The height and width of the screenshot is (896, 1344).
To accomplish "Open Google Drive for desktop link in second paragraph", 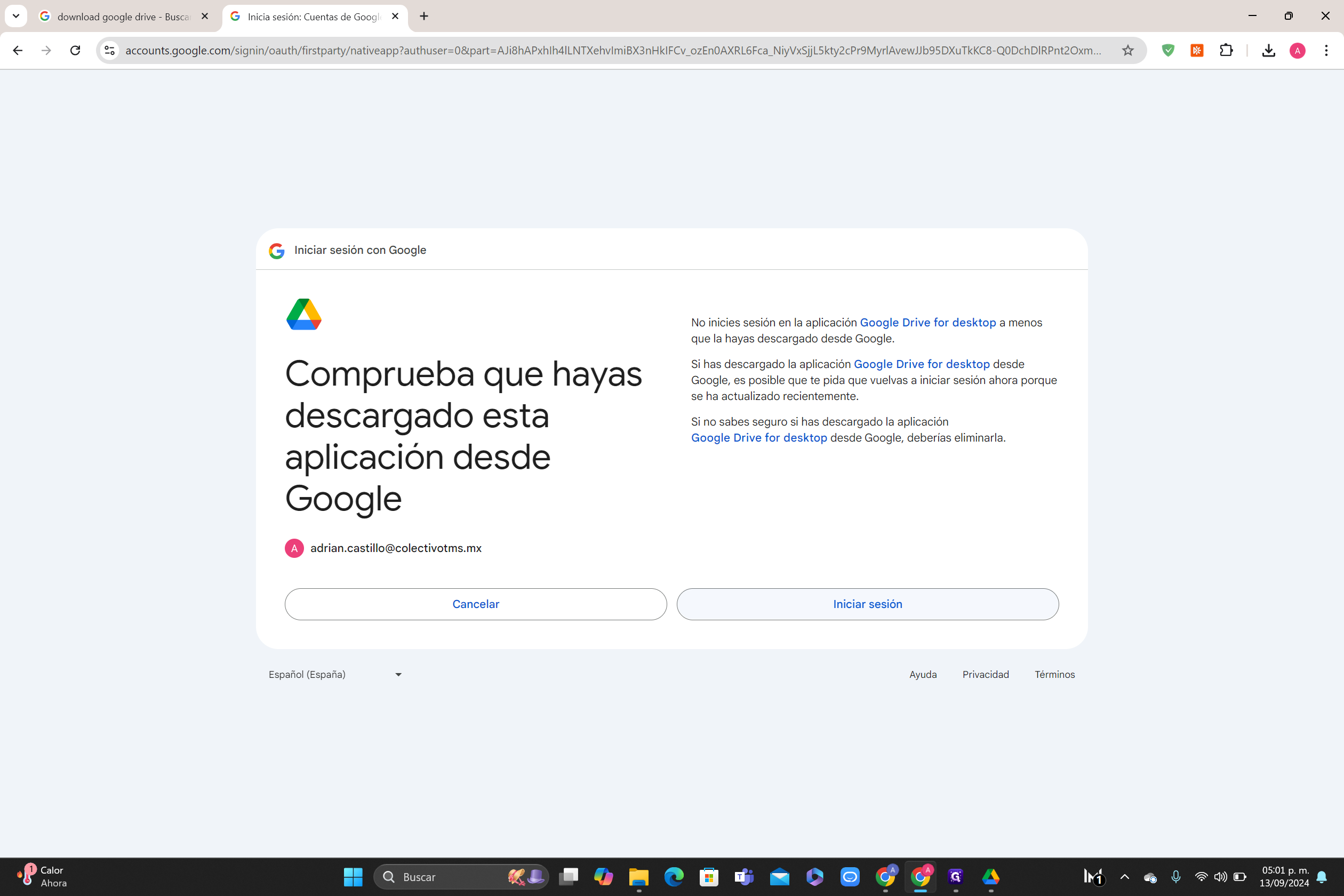I will pyautogui.click(x=921, y=364).
